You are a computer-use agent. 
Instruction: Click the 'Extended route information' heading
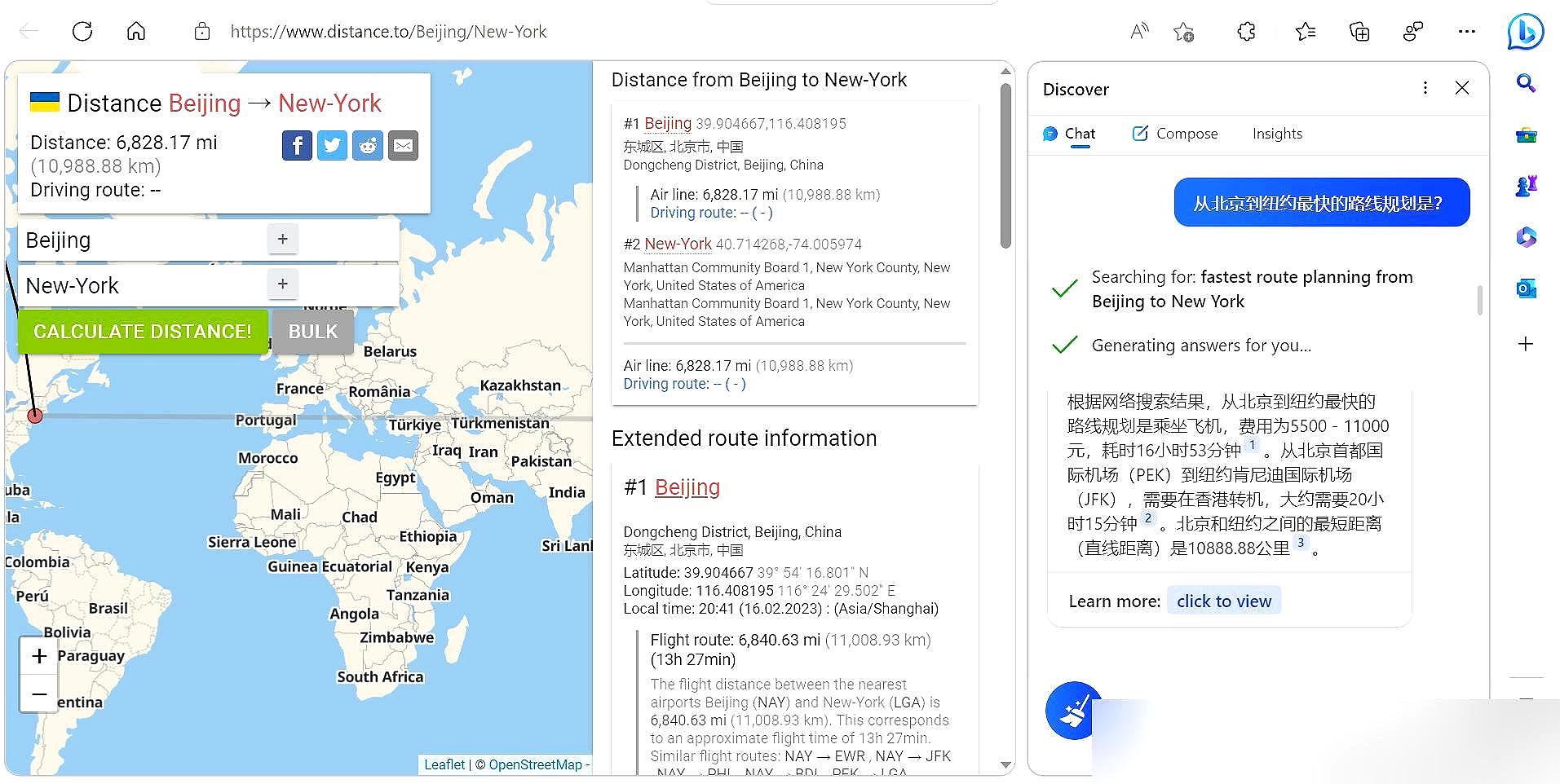(744, 438)
